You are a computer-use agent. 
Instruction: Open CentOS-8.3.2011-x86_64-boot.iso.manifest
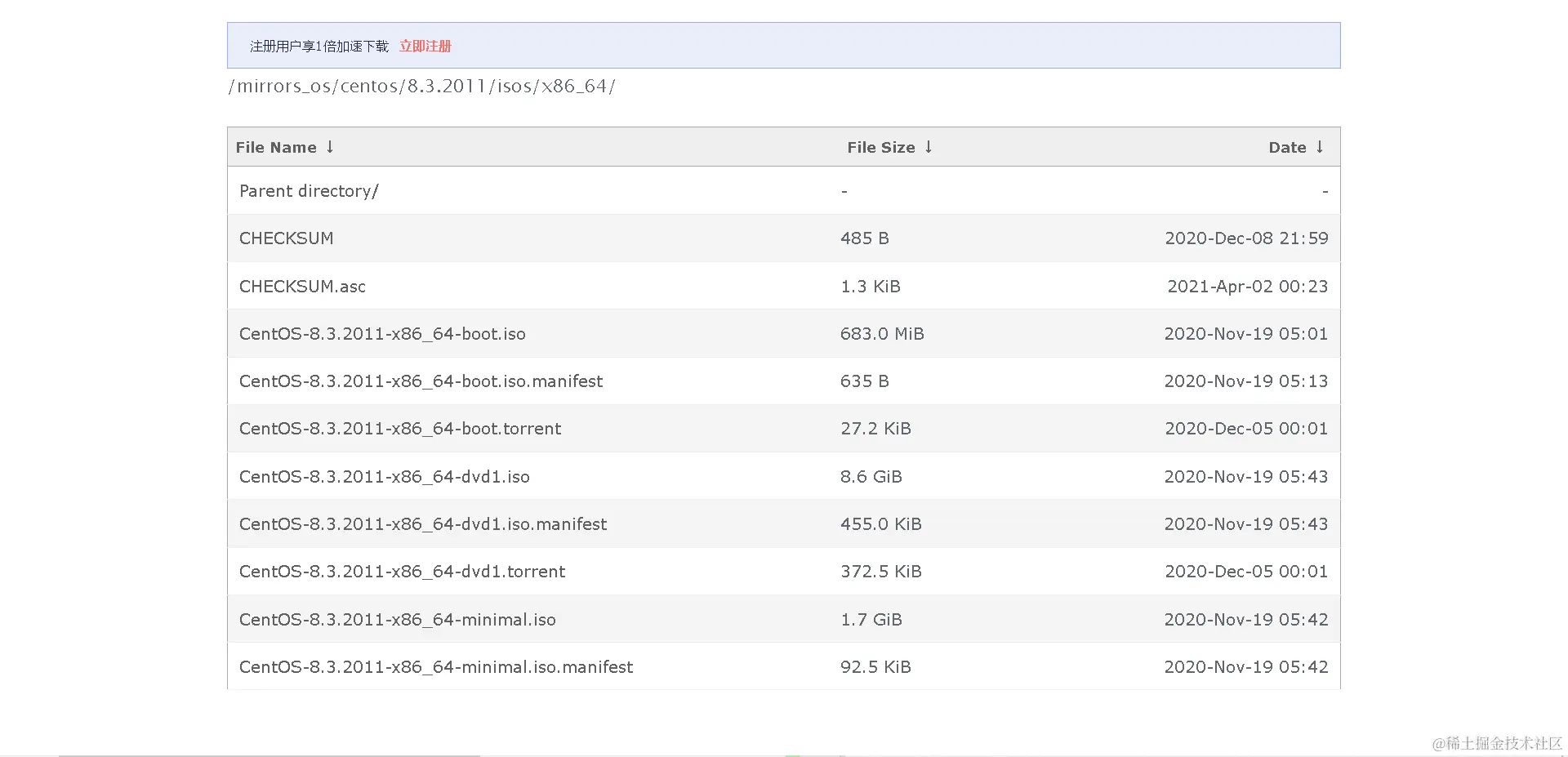click(421, 381)
